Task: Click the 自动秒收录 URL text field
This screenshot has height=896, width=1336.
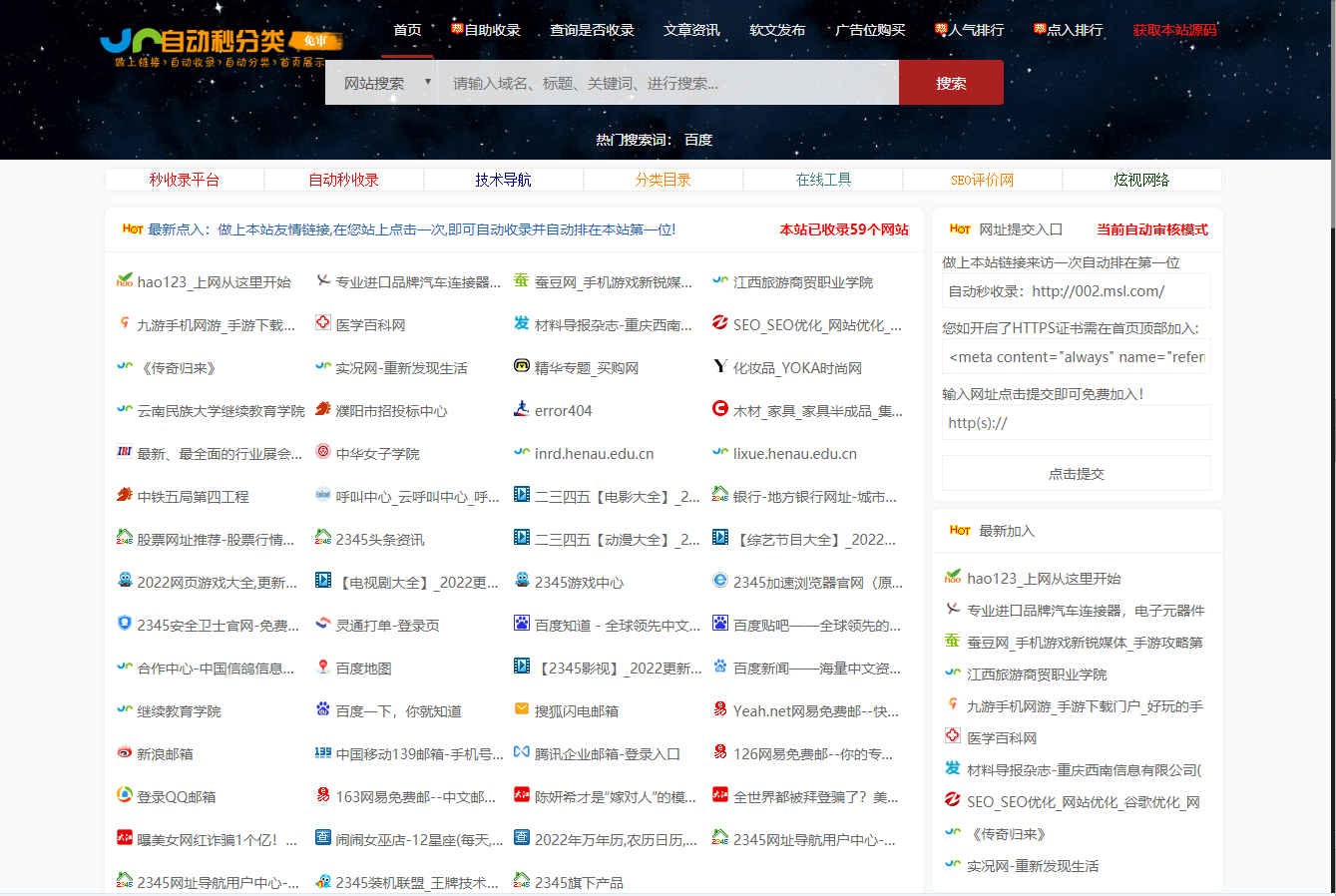Action: (x=1077, y=290)
